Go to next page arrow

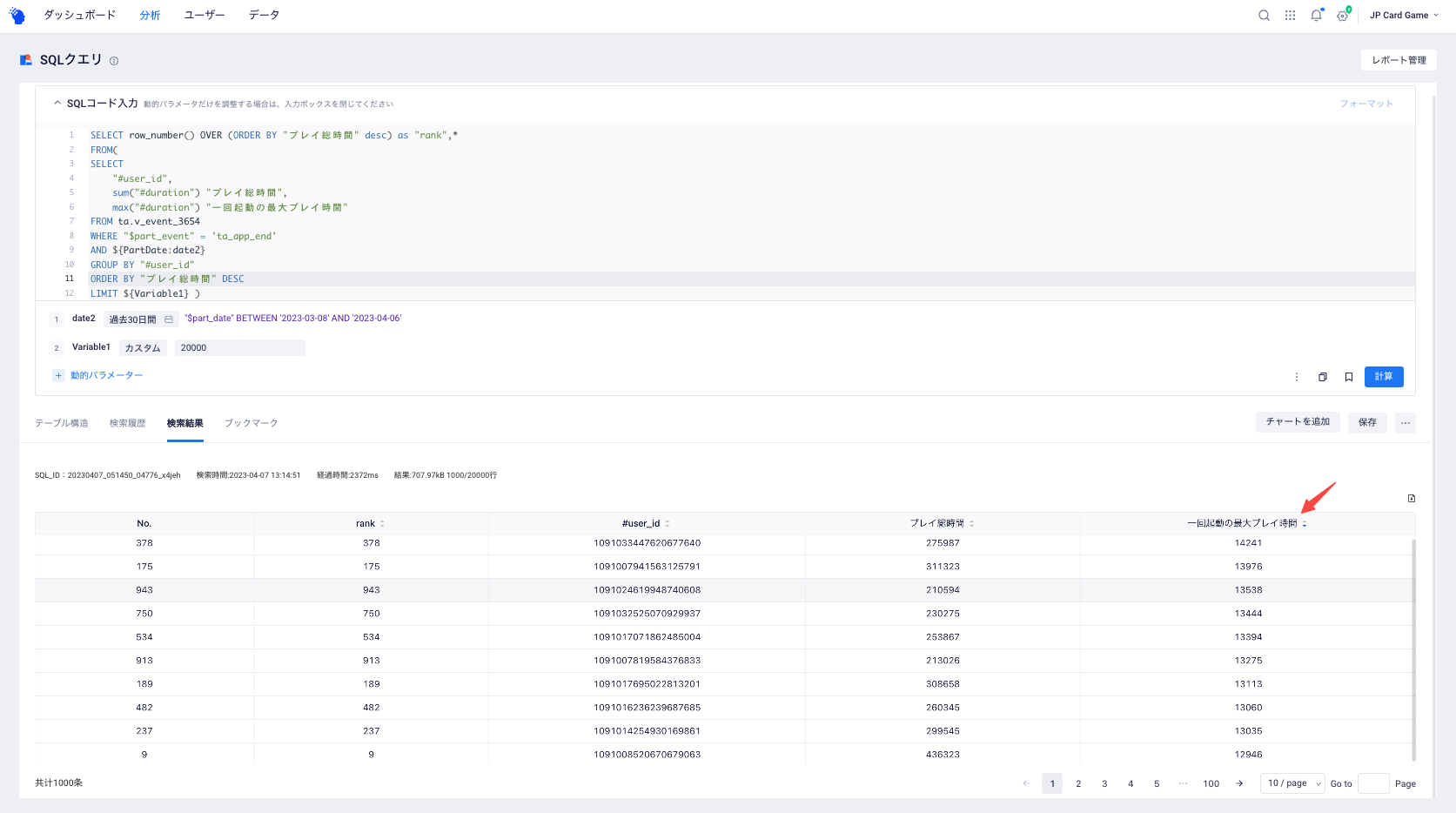tap(1239, 783)
